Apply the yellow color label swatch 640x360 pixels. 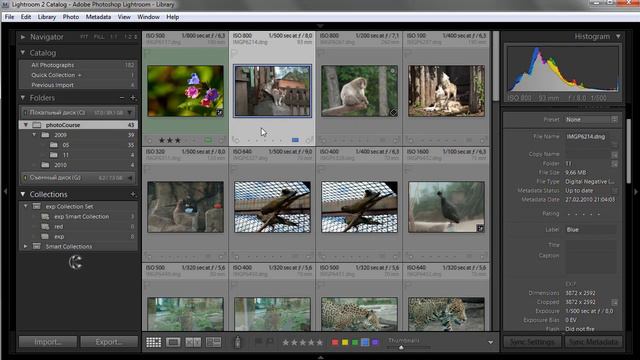pos(345,342)
